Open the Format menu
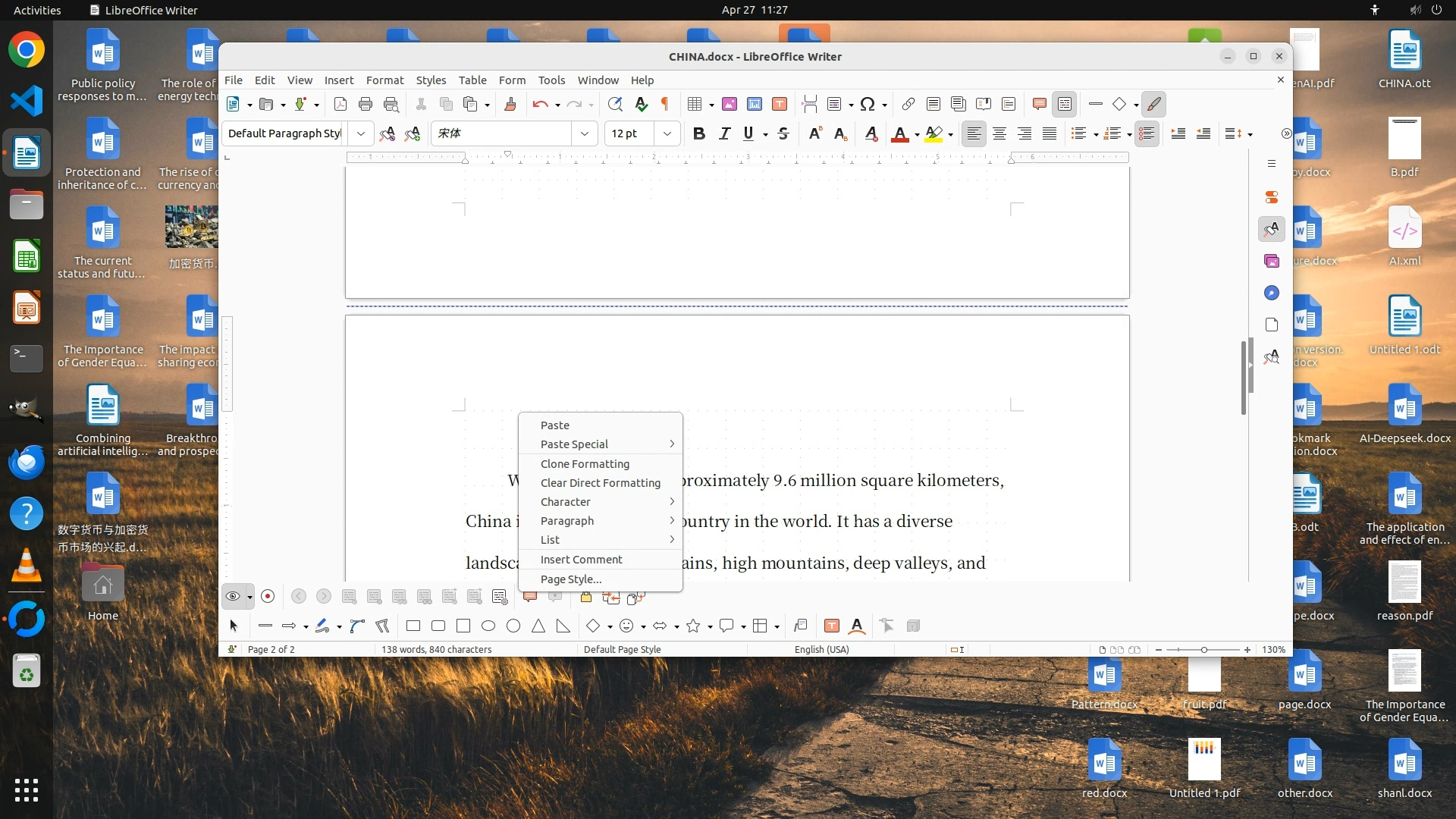 [384, 80]
